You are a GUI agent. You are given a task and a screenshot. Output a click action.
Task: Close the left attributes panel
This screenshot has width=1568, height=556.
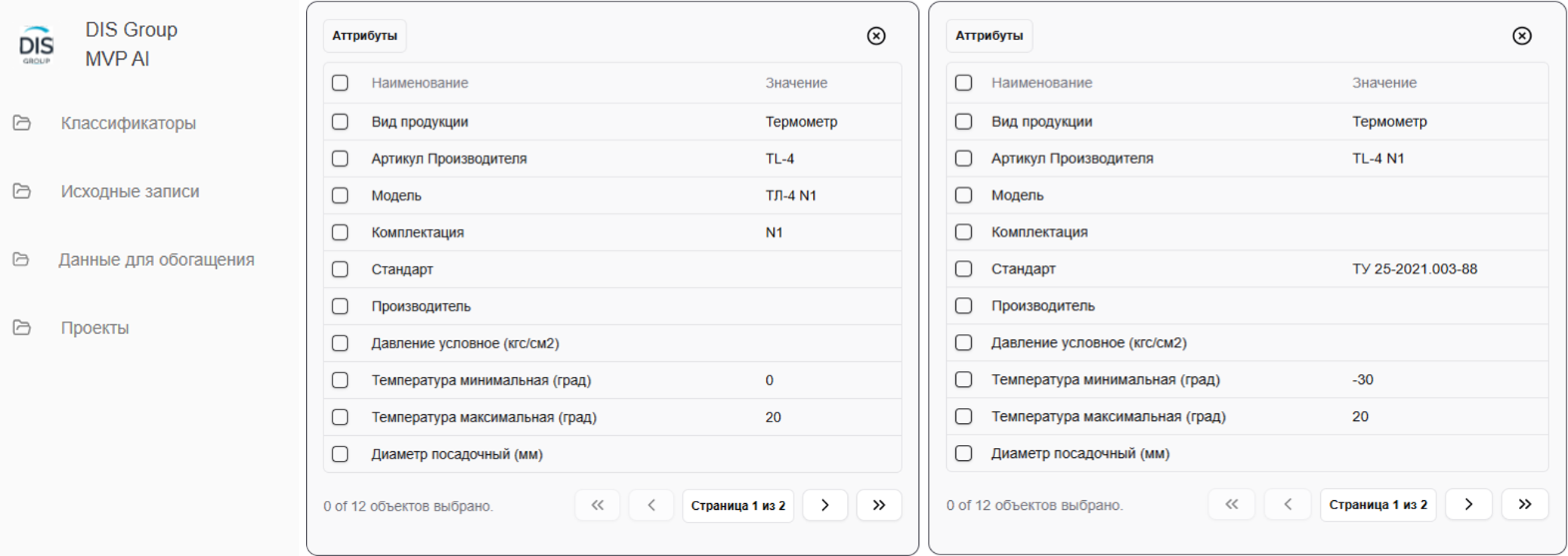(876, 36)
